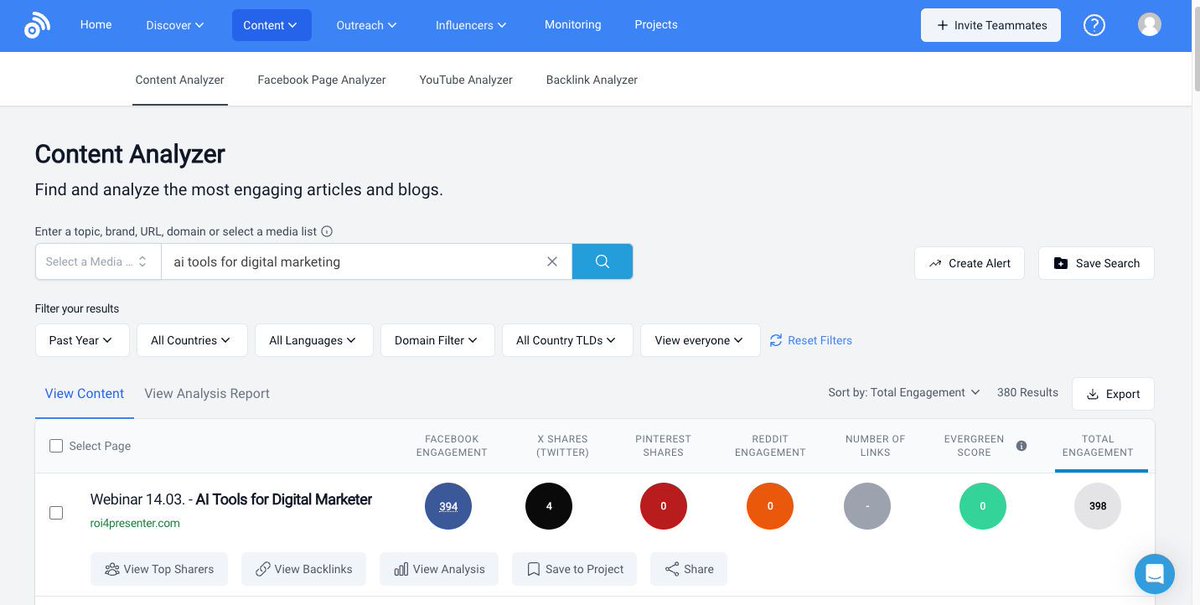The image size is (1200, 605).
Task: Click the BuzzSumo logo icon
Action: [37, 25]
